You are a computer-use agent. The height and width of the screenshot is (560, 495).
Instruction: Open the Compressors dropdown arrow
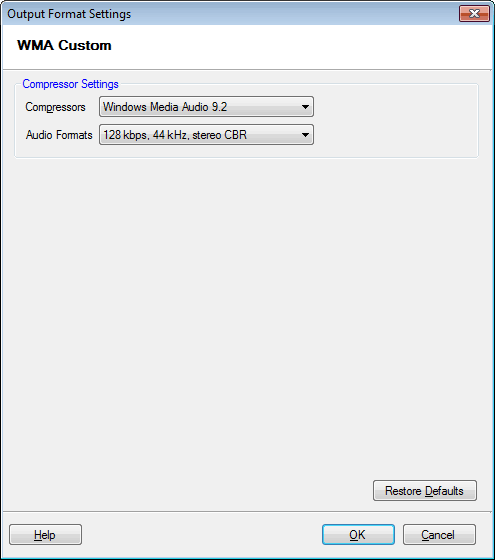point(305,106)
